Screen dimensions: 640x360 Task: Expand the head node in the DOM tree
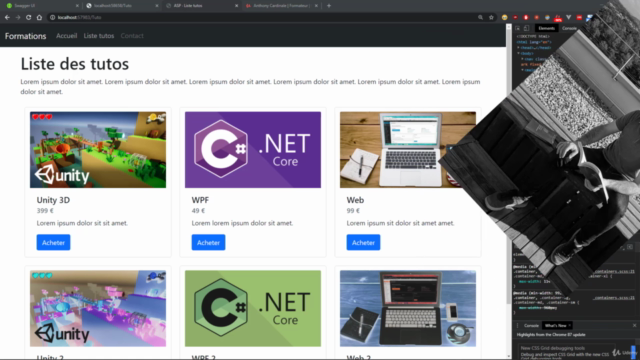(519, 48)
